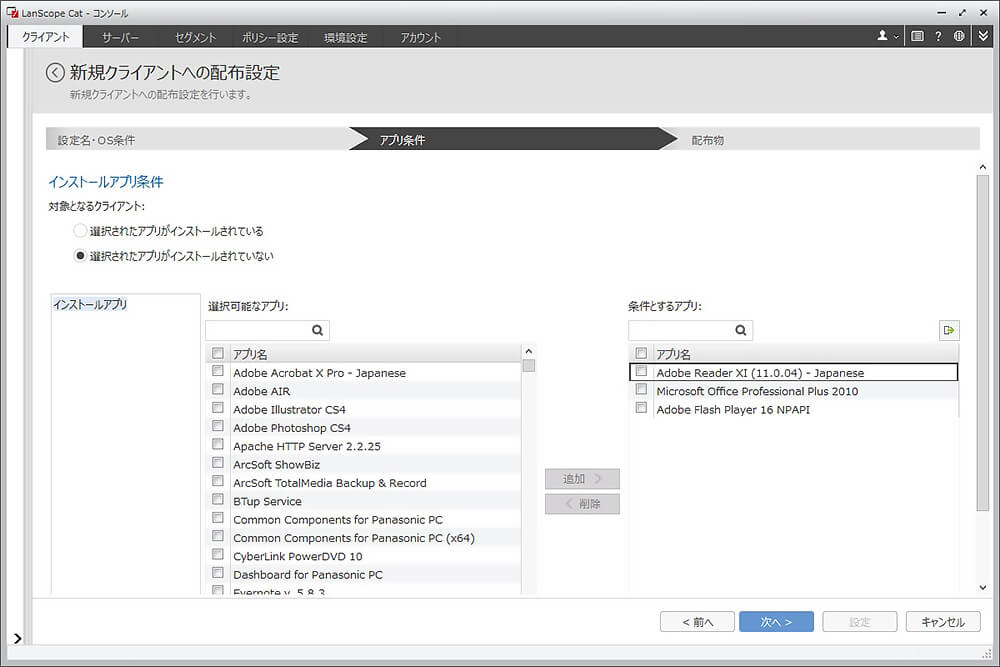1000x667 pixels.
Task: Check Adobe Reader XI (11.0.04) - Japanese
Action: [642, 371]
